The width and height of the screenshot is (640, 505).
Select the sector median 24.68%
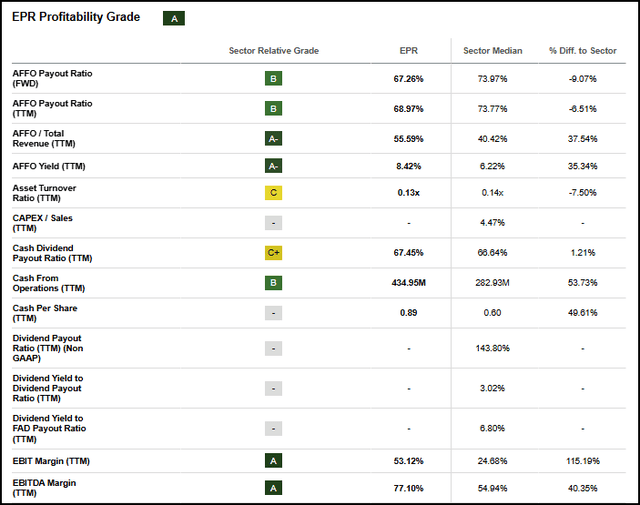[x=493, y=461]
